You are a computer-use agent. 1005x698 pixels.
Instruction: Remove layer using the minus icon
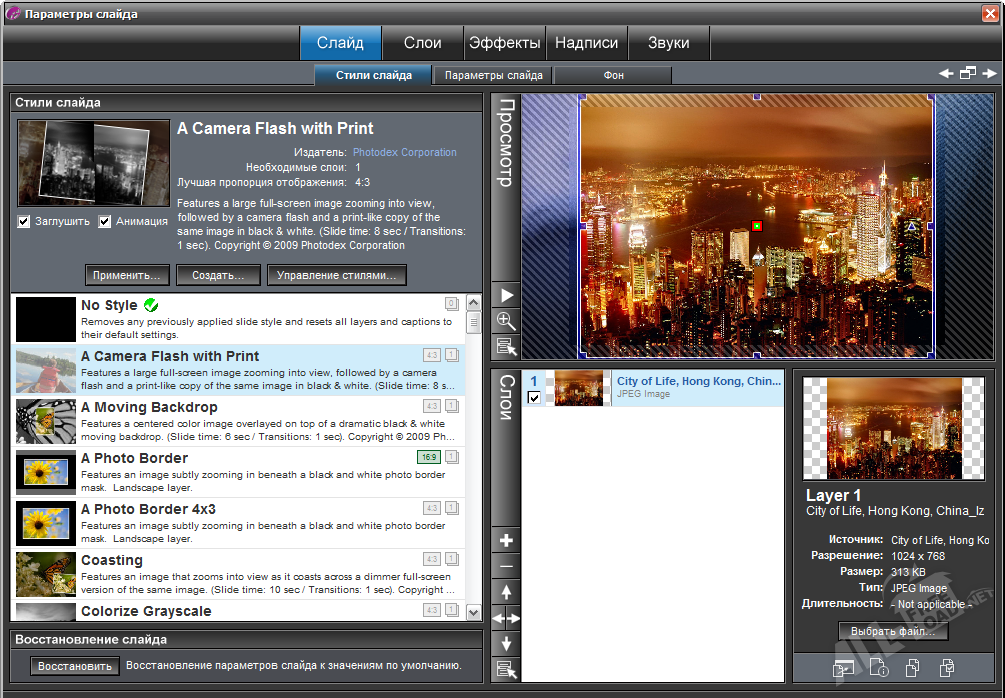tap(506, 567)
